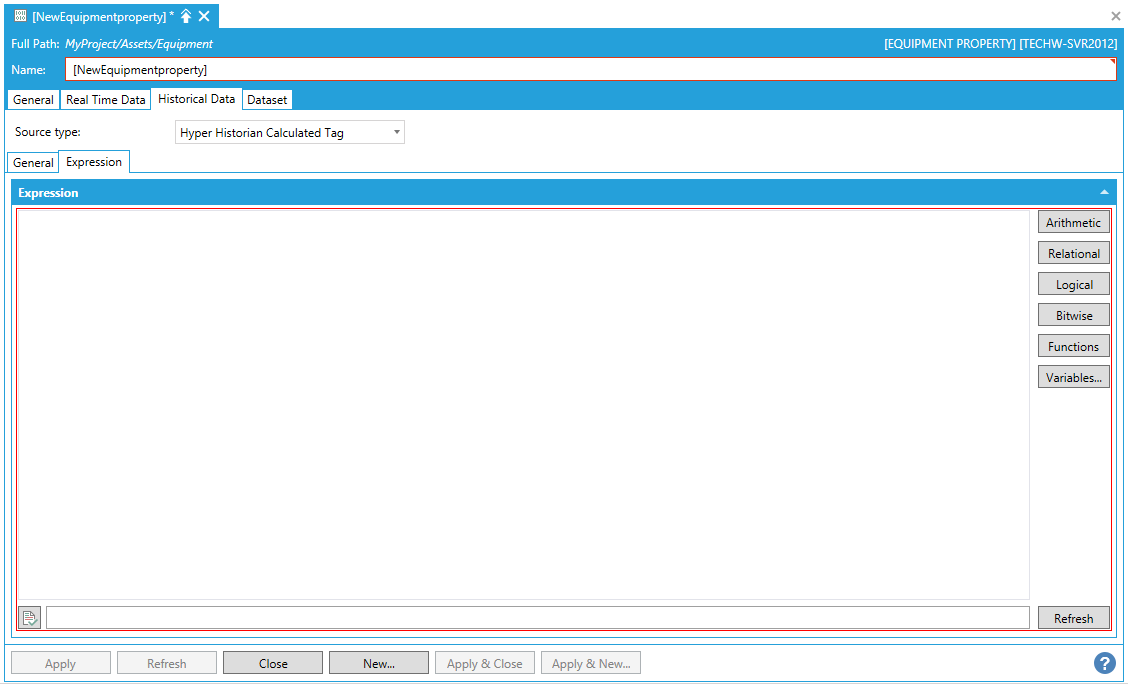Click the validate expression document icon
This screenshot has width=1128, height=686.
(x=30, y=618)
